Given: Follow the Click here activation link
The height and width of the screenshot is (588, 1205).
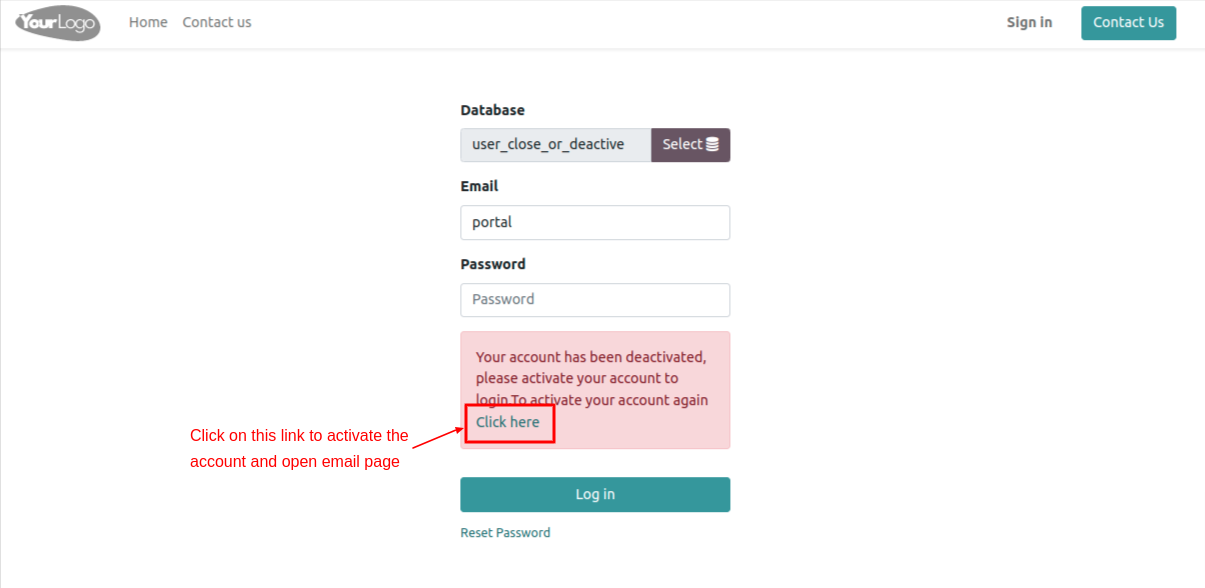Looking at the screenshot, I should pos(508,422).
